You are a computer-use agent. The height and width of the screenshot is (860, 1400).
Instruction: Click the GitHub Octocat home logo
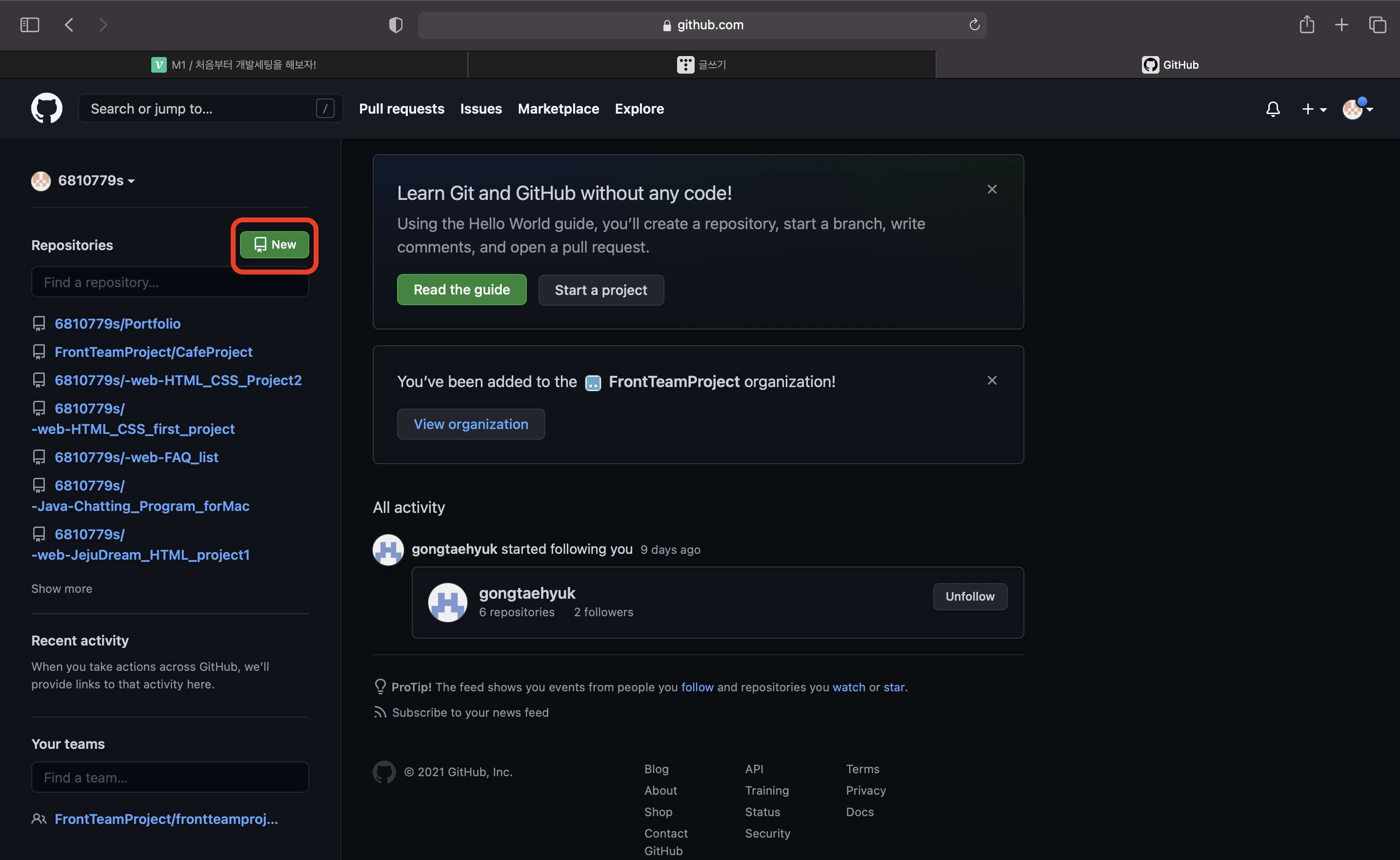click(x=47, y=108)
